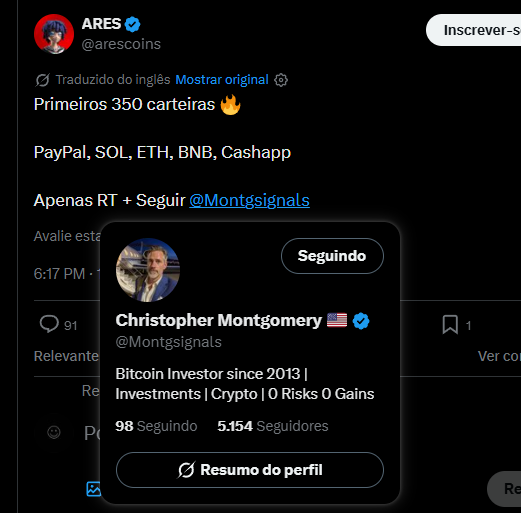Click the @Montgsignals handle in hover card

coord(168,342)
